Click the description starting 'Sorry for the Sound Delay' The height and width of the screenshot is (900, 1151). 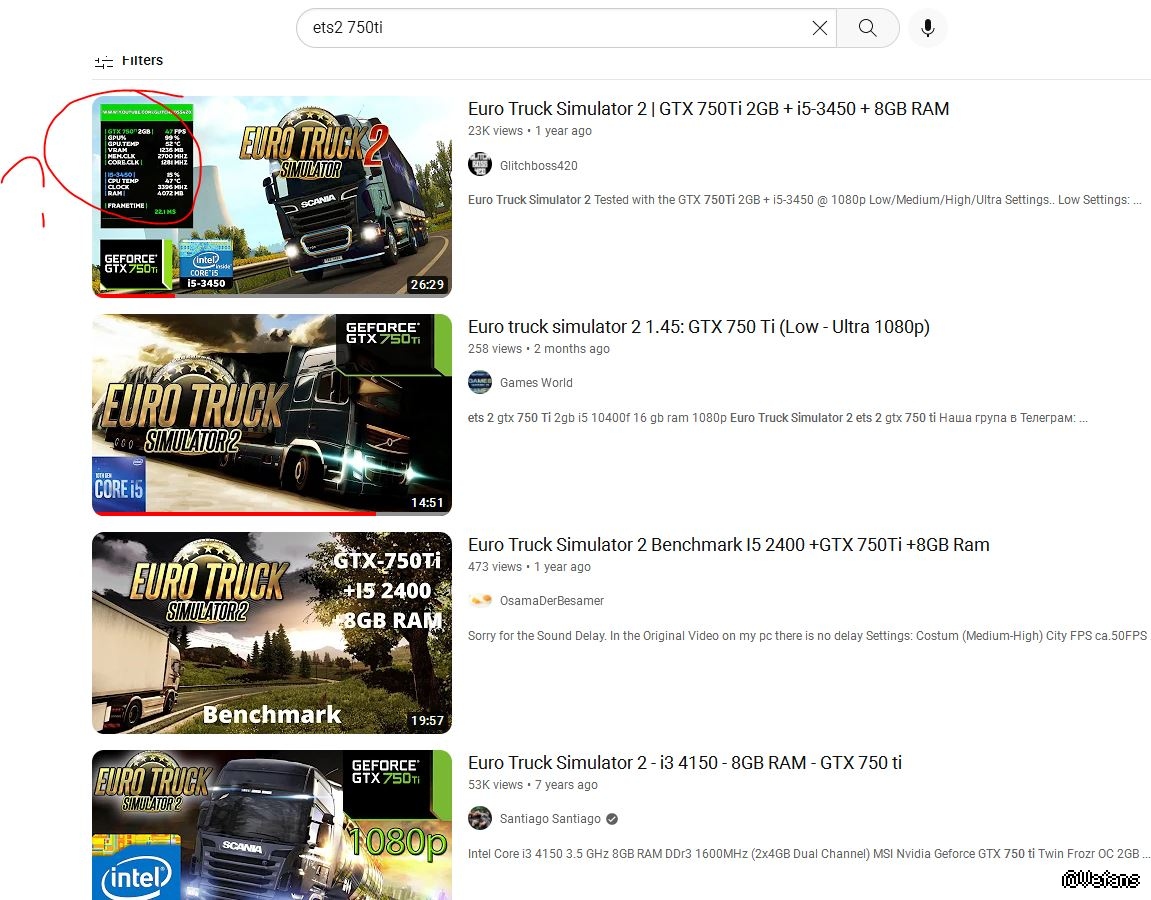point(807,636)
